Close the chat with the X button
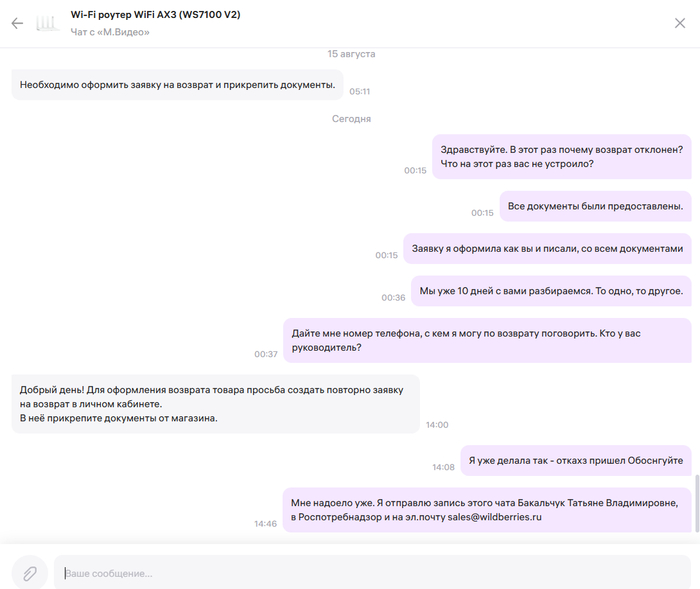The image size is (700, 589). pyautogui.click(x=680, y=23)
